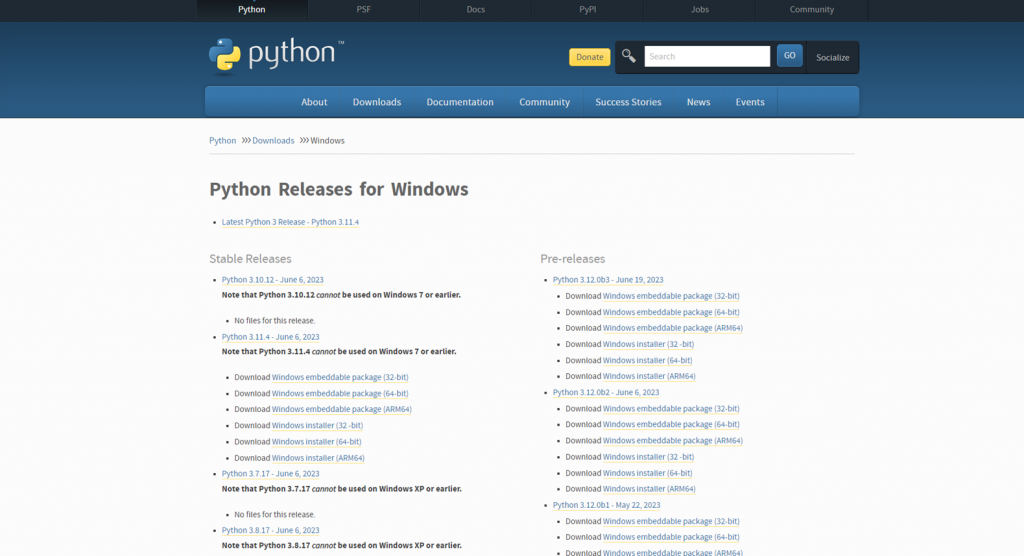Download 3.12.0b2 Windows embeddable package (32-bit)
This screenshot has height=556, width=1024.
click(x=671, y=409)
